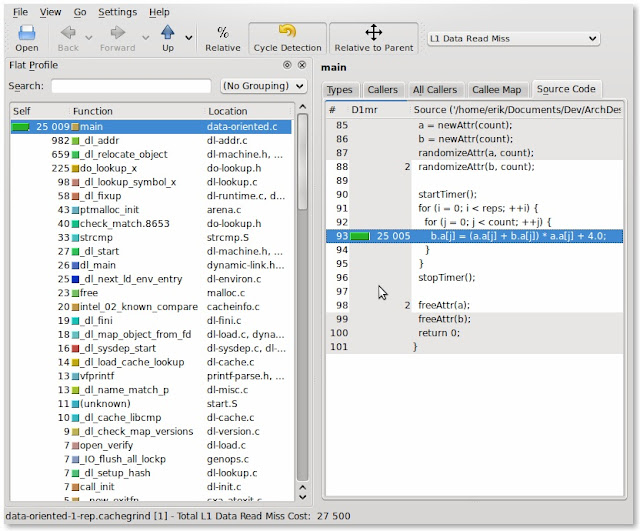Select the vfprintf function row
640x531 pixels.
tap(151, 376)
